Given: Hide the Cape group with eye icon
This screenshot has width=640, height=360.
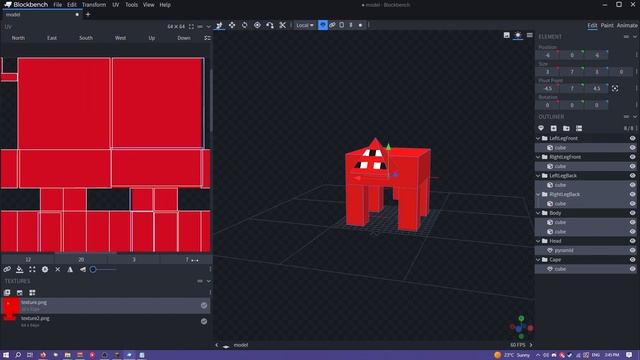Looking at the screenshot, I should click(632, 260).
